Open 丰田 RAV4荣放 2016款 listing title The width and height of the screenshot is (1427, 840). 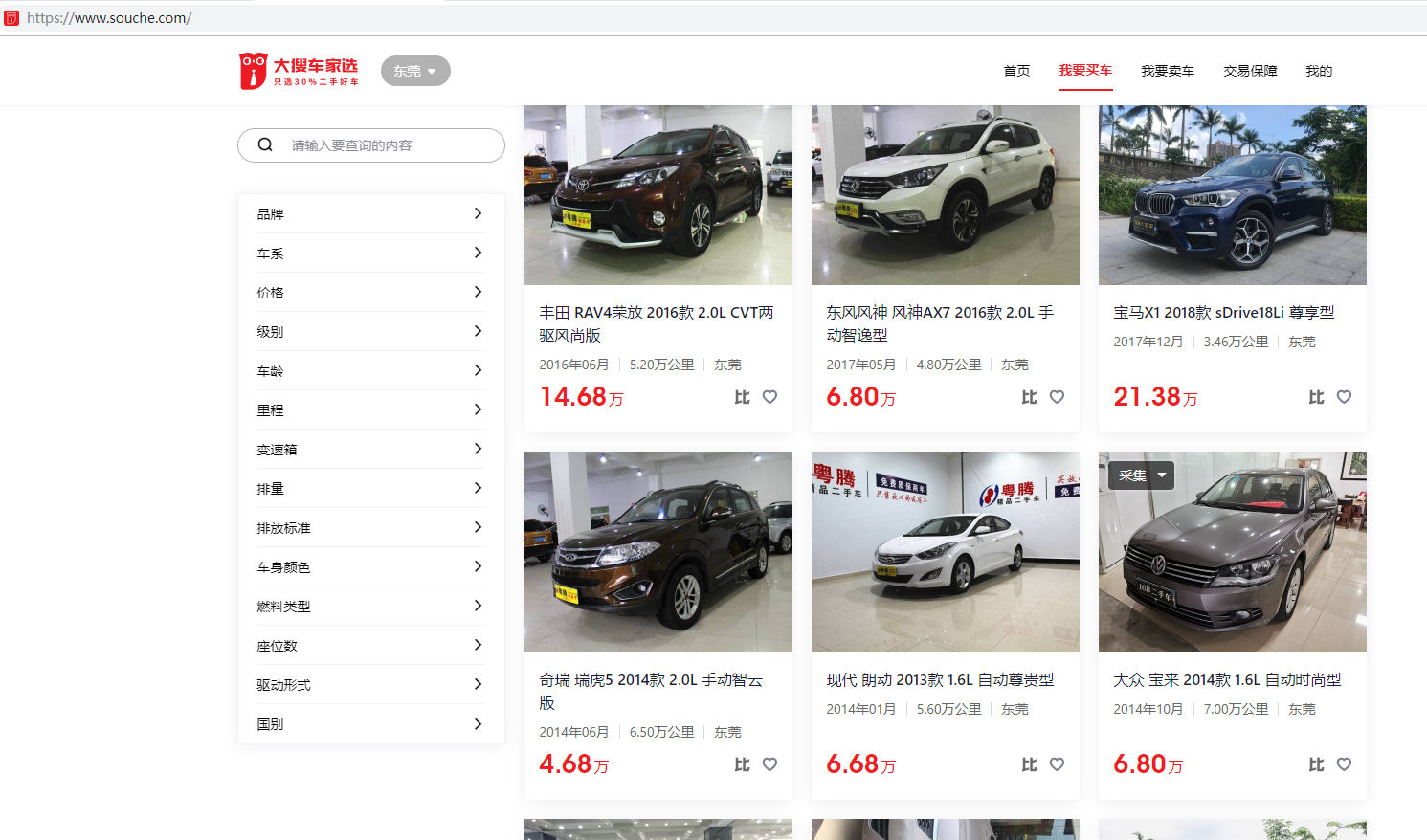click(657, 323)
